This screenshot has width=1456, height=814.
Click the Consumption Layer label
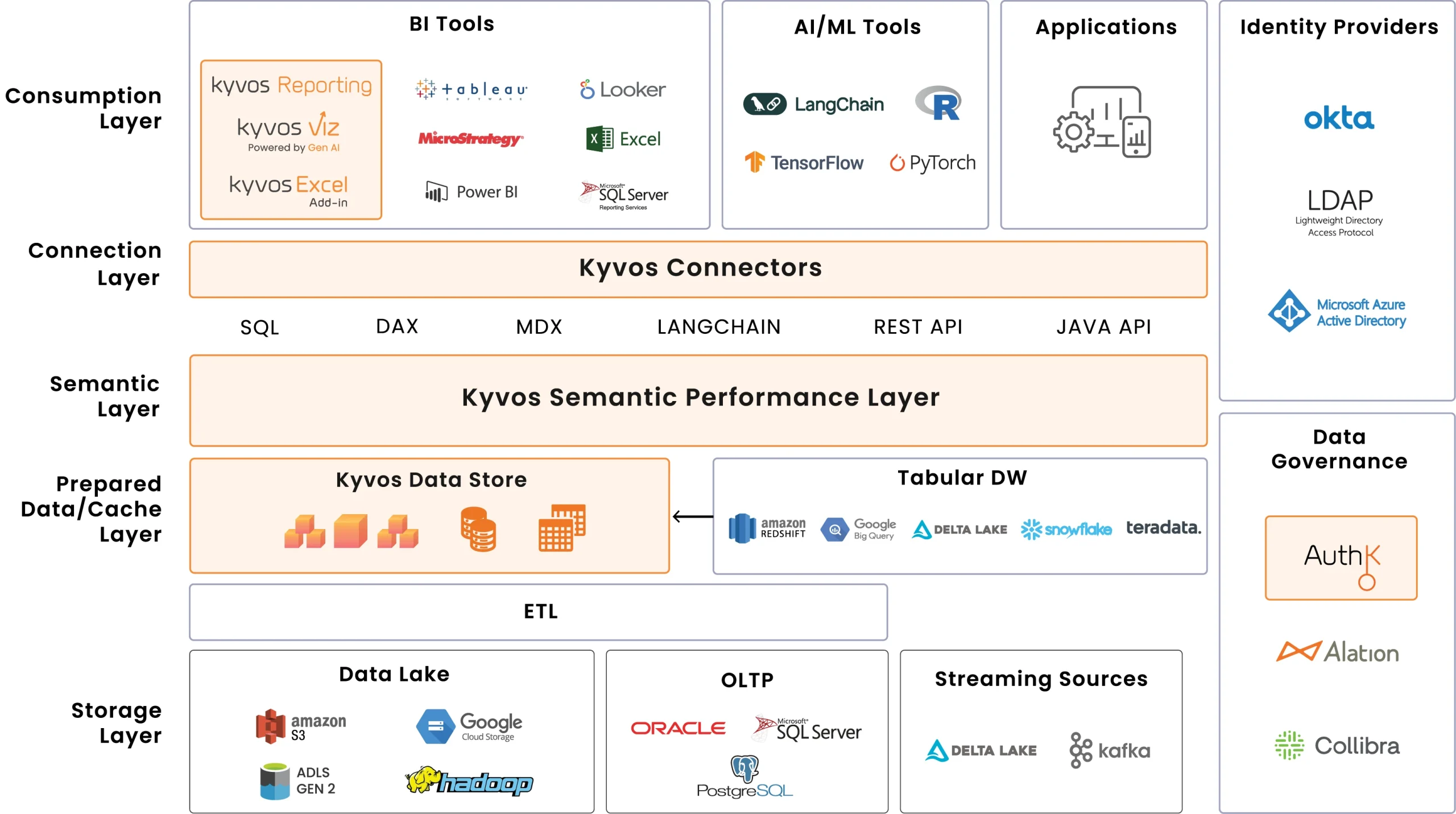click(x=84, y=108)
